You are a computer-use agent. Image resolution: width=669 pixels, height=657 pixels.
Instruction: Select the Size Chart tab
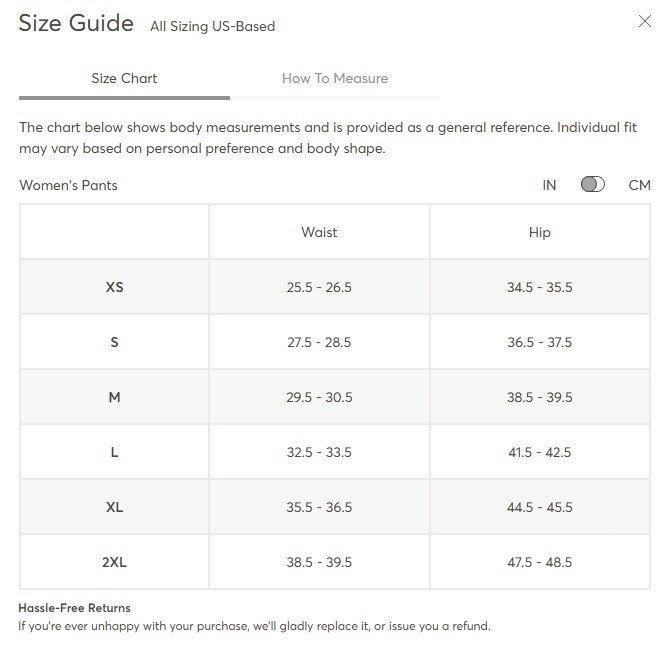(124, 78)
